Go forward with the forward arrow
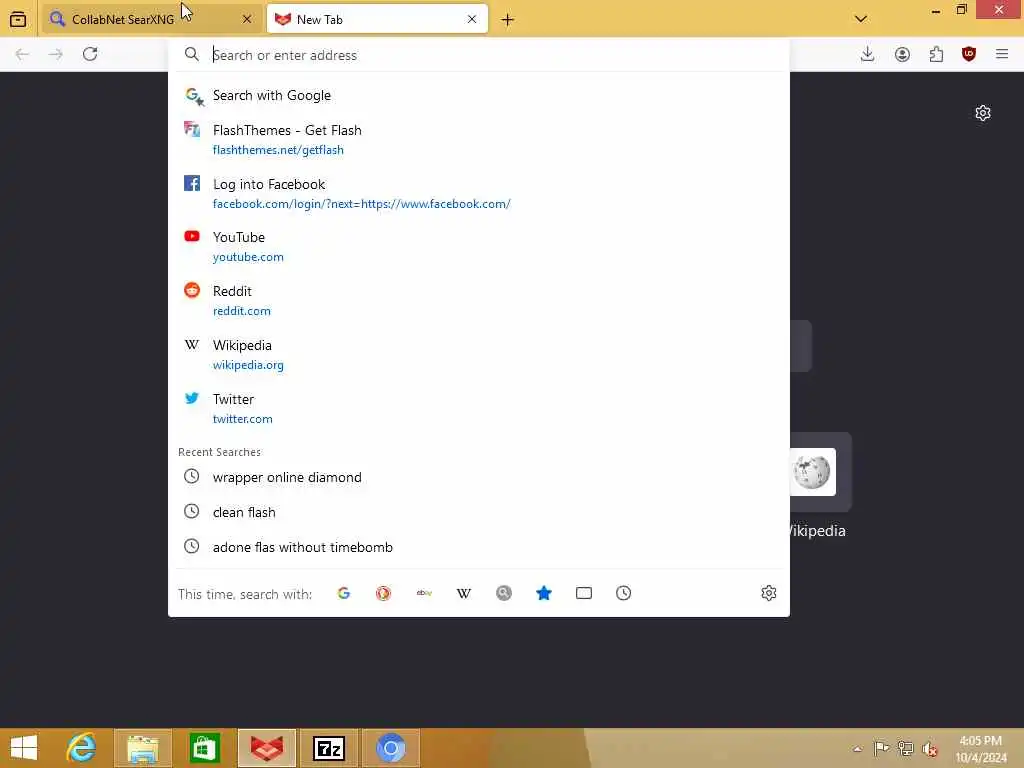This screenshot has width=1024, height=768. (x=56, y=54)
